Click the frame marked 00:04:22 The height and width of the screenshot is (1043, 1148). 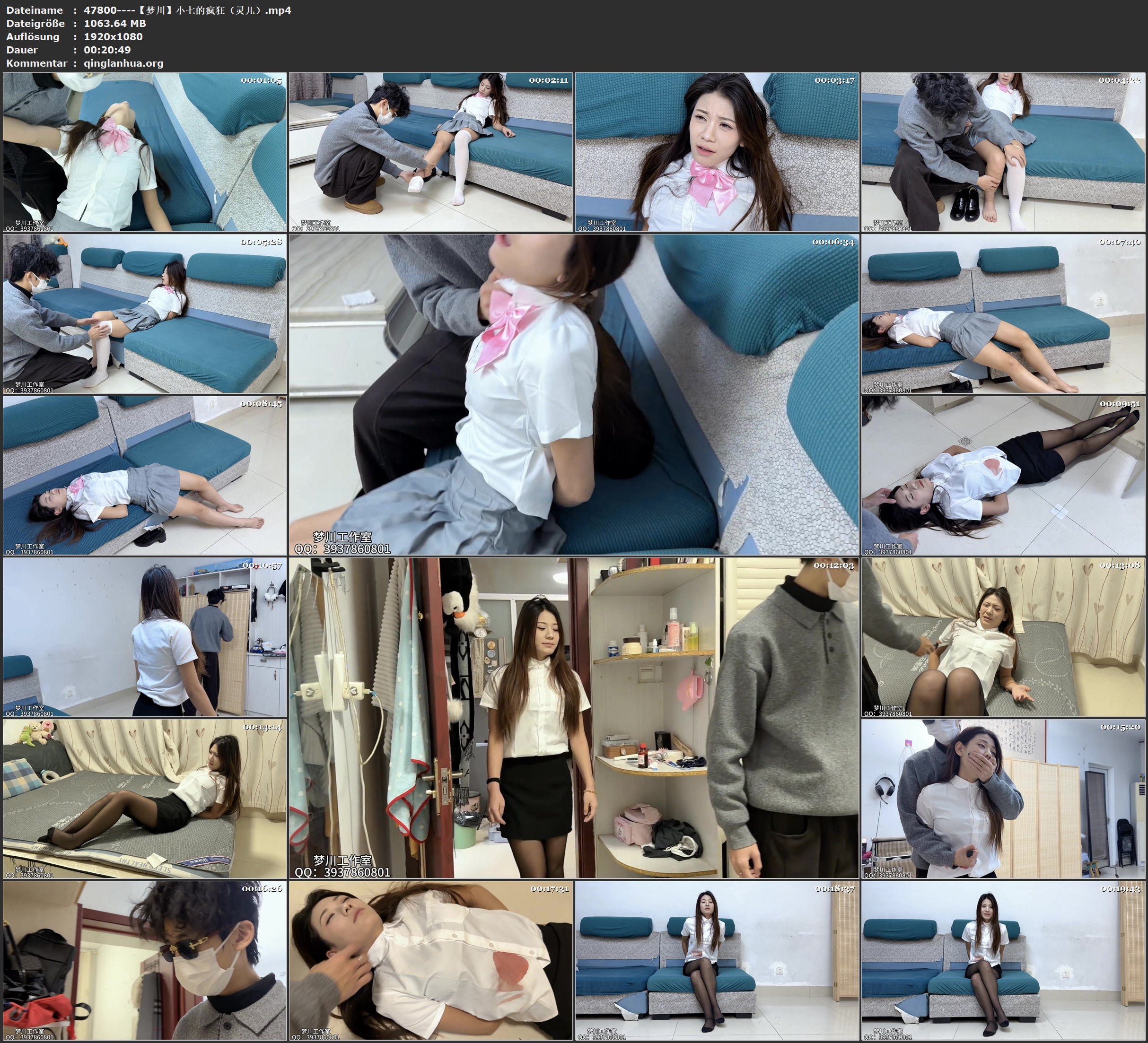tap(1003, 151)
